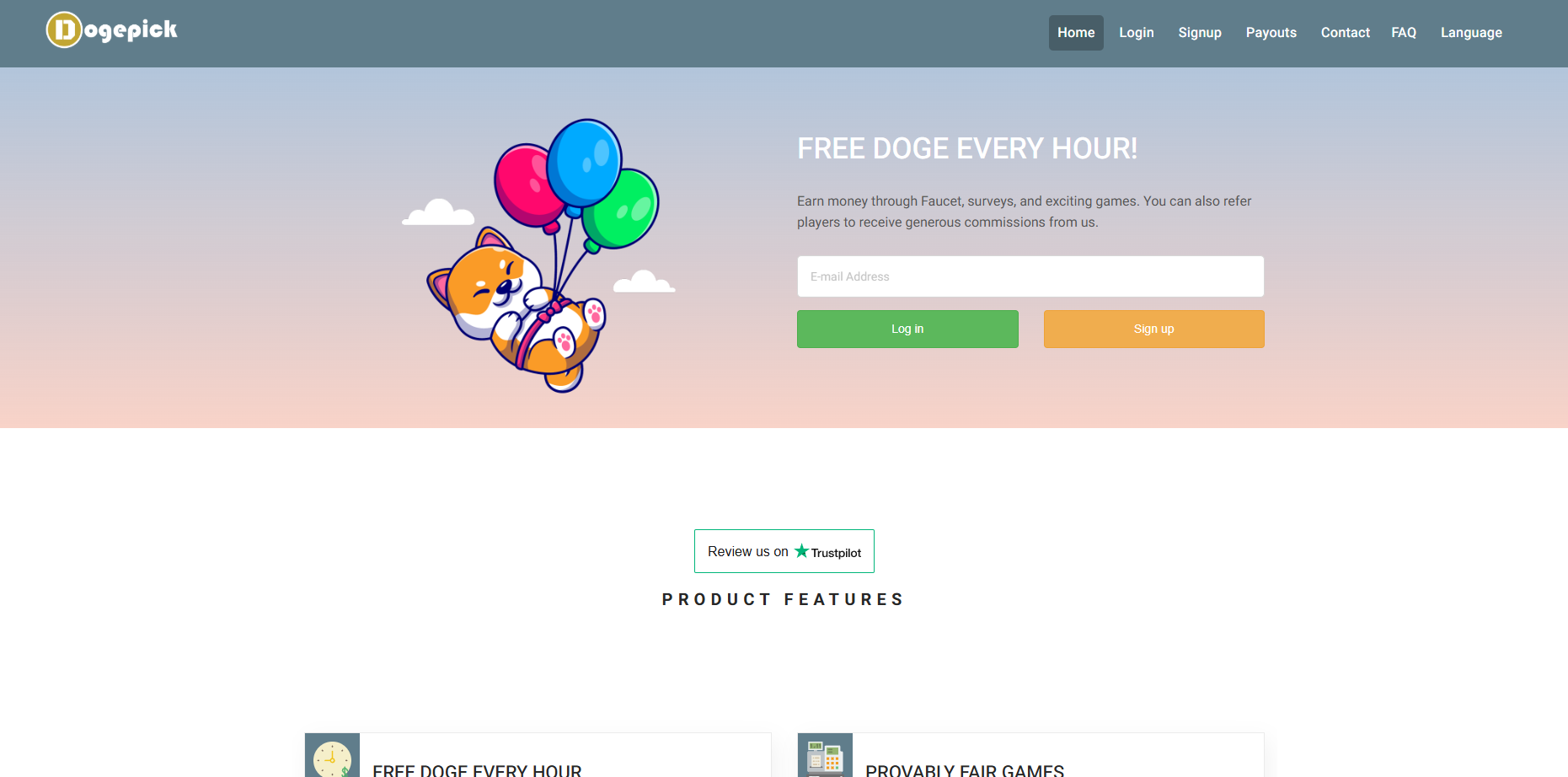View the Payouts page
This screenshot has height=777, width=1568.
(1271, 33)
